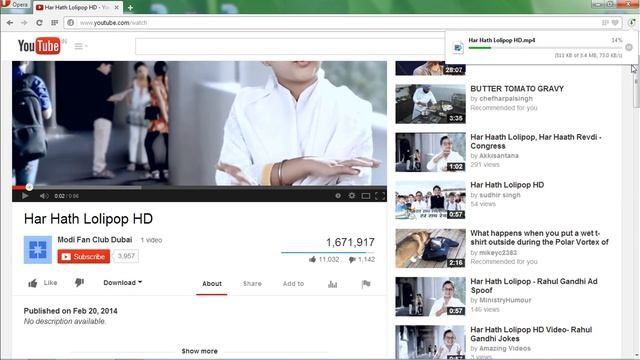Click the MinistryHumour channel name
This screenshot has height=360, width=640.
pyautogui.click(x=505, y=300)
